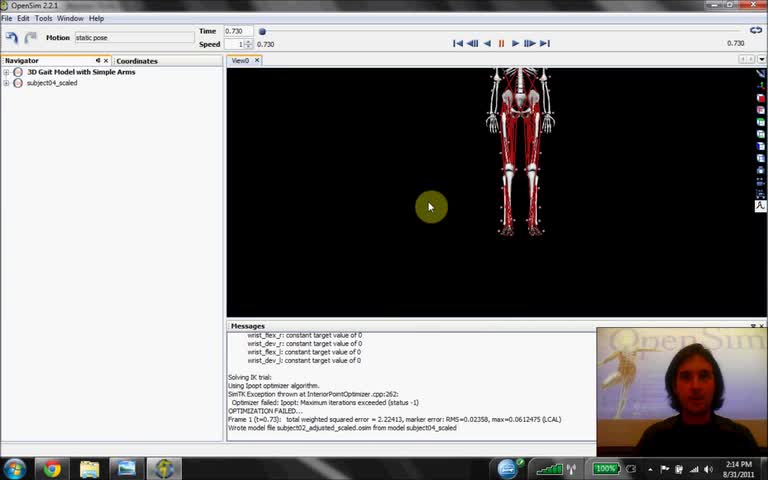Open the Windows Start menu
Screen dimensions: 768x480
(x=15, y=469)
